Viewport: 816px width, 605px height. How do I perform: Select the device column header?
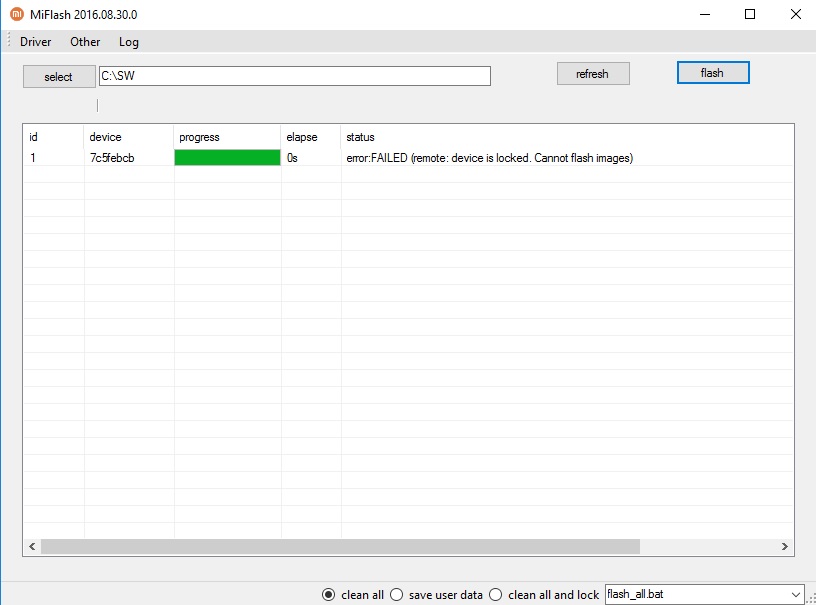[x=128, y=137]
